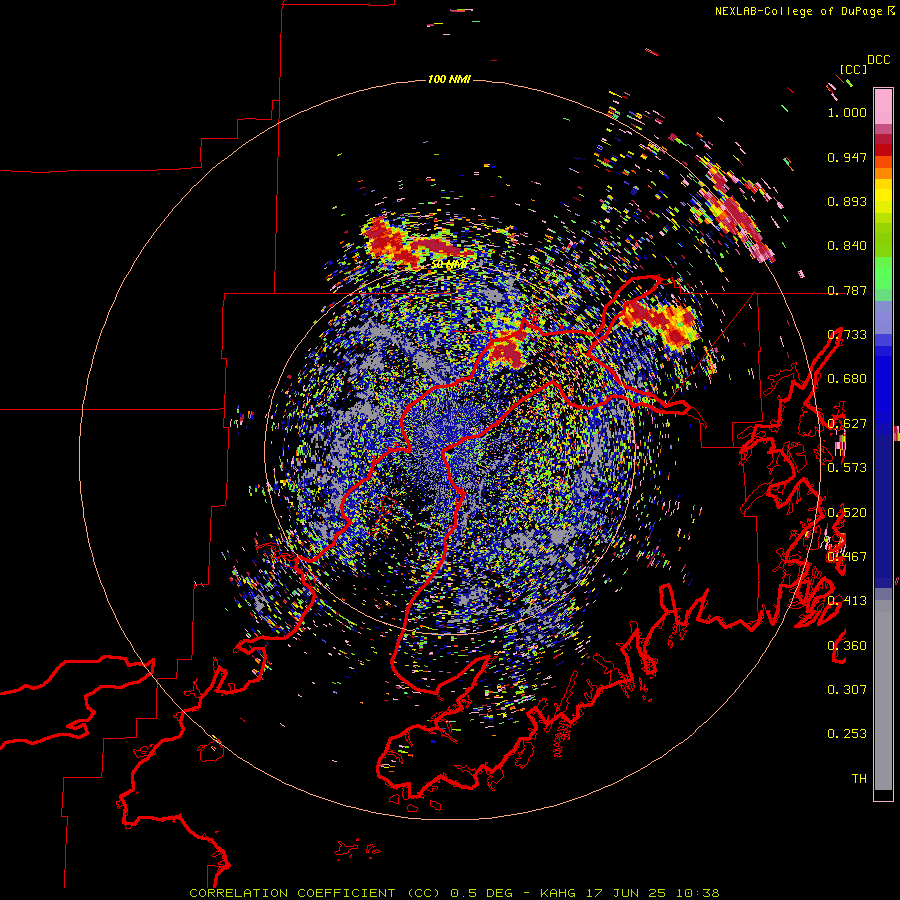Click the 0.573 legend value
This screenshot has height=900, width=900.
847,468
